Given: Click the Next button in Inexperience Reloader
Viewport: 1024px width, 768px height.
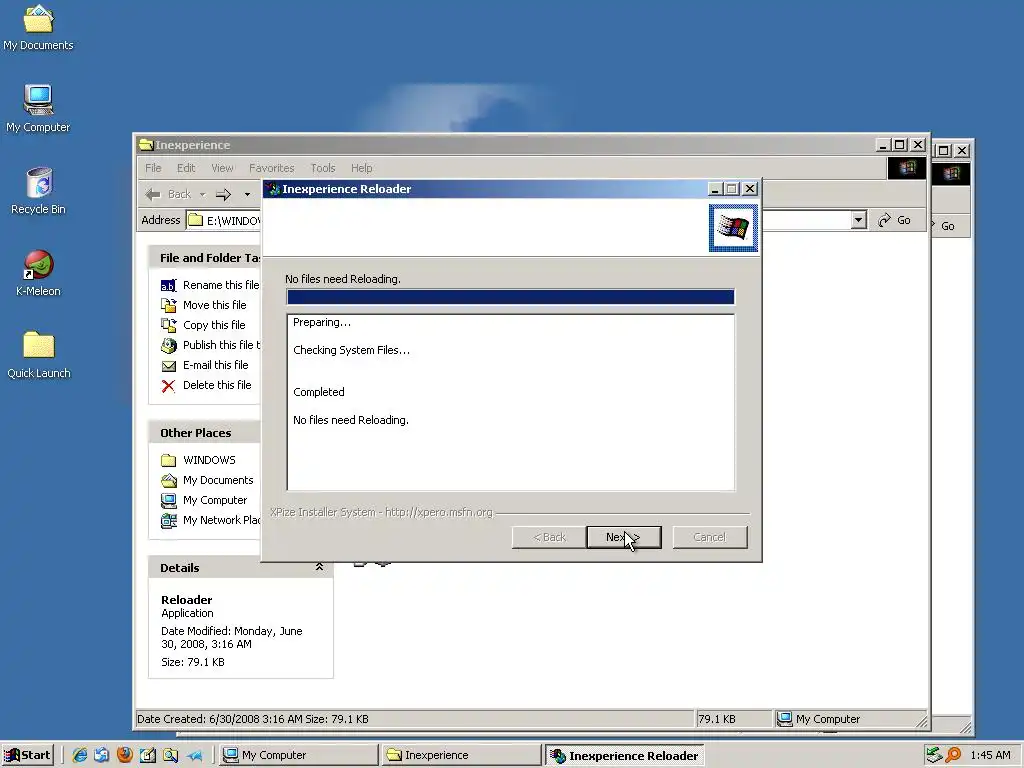Looking at the screenshot, I should pyautogui.click(x=624, y=537).
